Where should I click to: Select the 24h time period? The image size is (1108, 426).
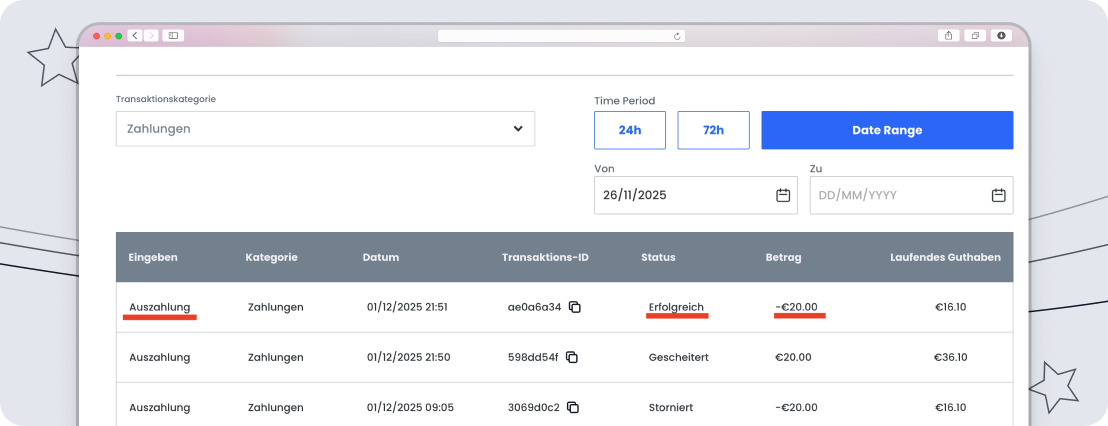click(629, 130)
